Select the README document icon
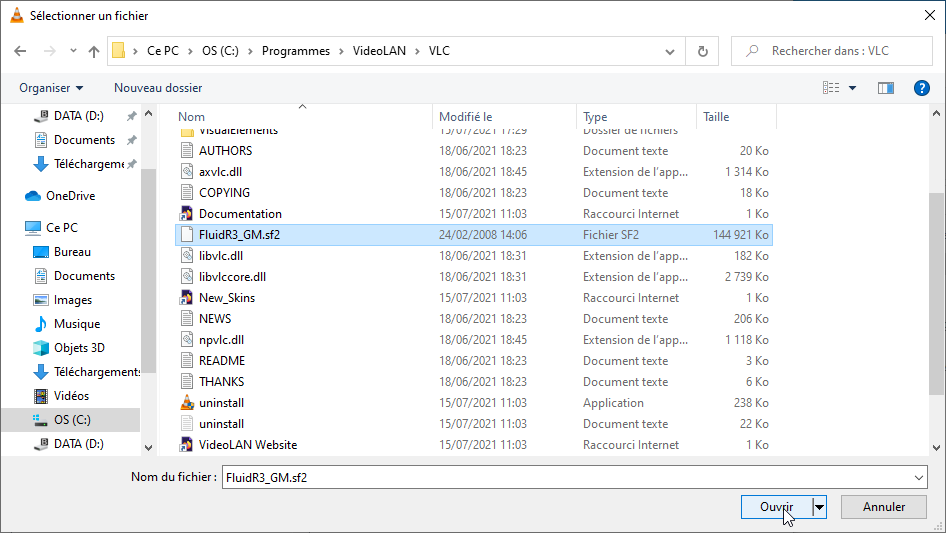946x533 pixels. coord(187,361)
